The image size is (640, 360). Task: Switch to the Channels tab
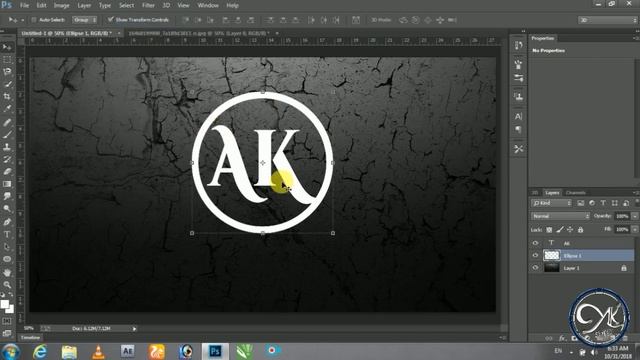tap(576, 193)
